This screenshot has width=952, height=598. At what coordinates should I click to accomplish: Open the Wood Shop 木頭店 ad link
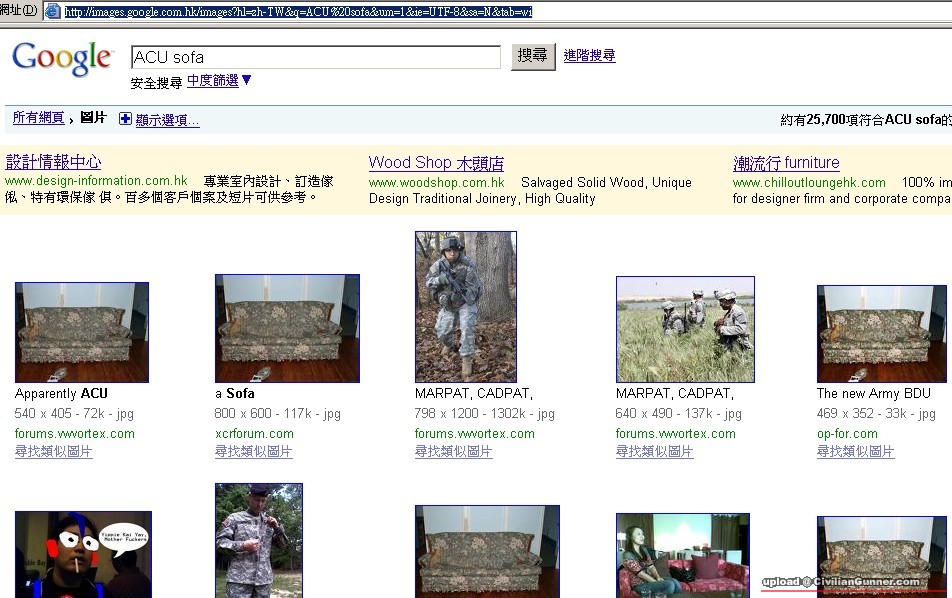436,163
